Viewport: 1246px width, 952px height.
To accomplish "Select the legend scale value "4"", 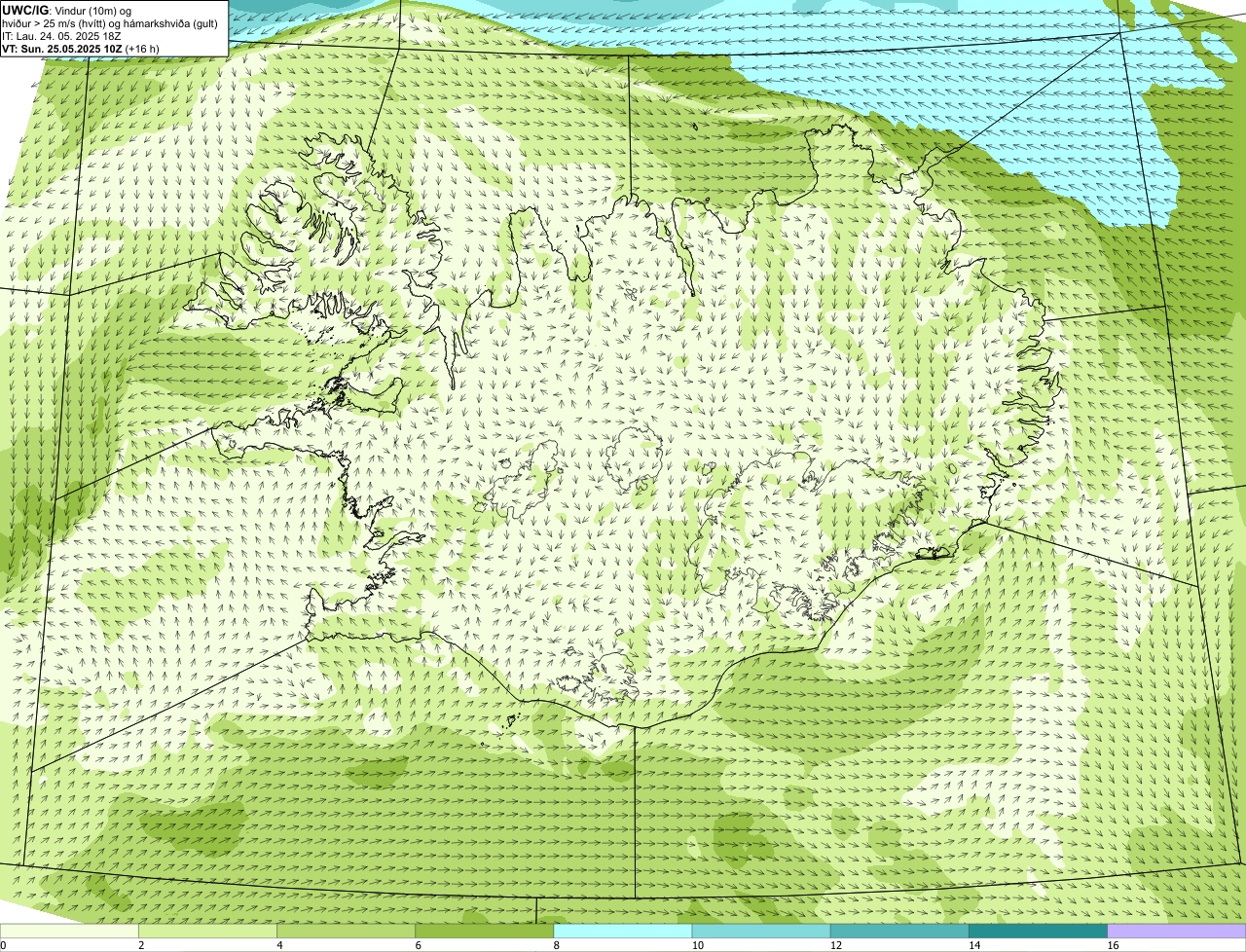I will point(279,945).
